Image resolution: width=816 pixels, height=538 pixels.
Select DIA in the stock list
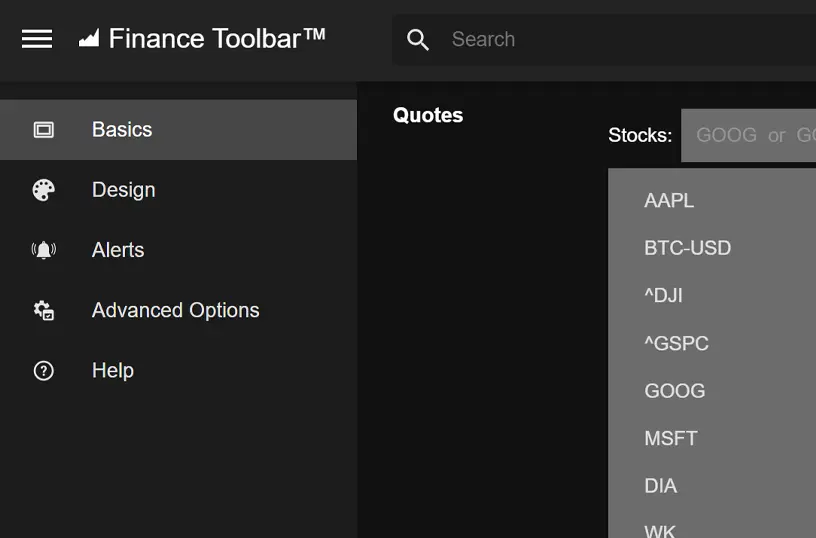[x=660, y=486]
